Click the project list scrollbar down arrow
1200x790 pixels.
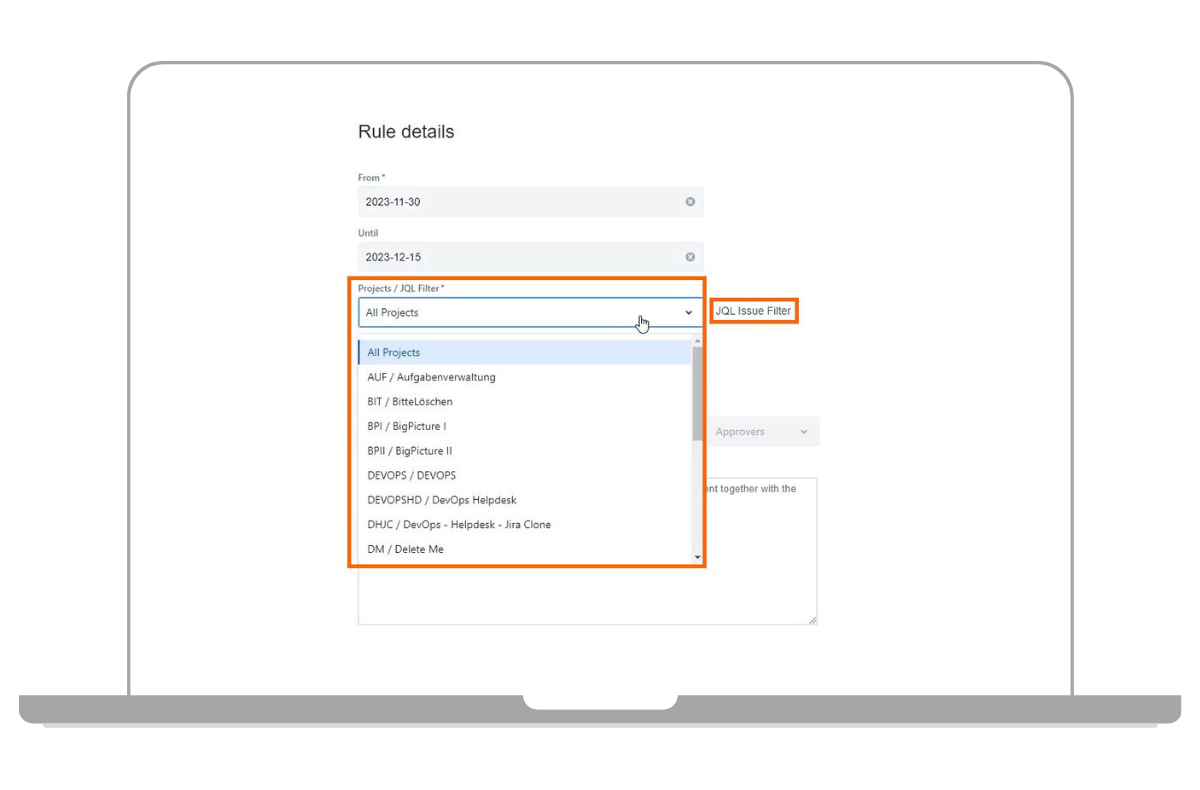coord(697,558)
